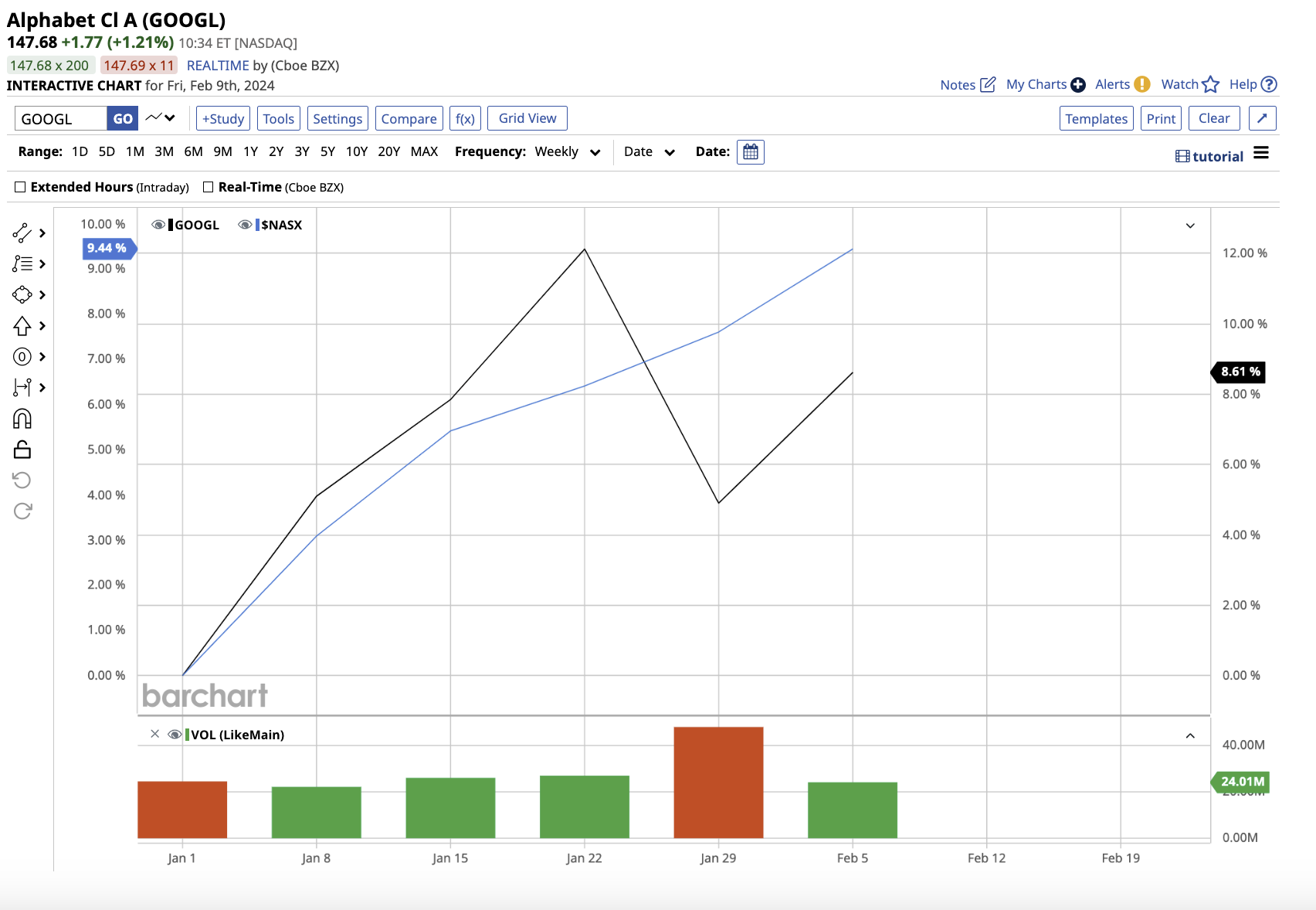Click the unlock drawings padlock icon
Screen dimensions: 1316x910
click(22, 450)
